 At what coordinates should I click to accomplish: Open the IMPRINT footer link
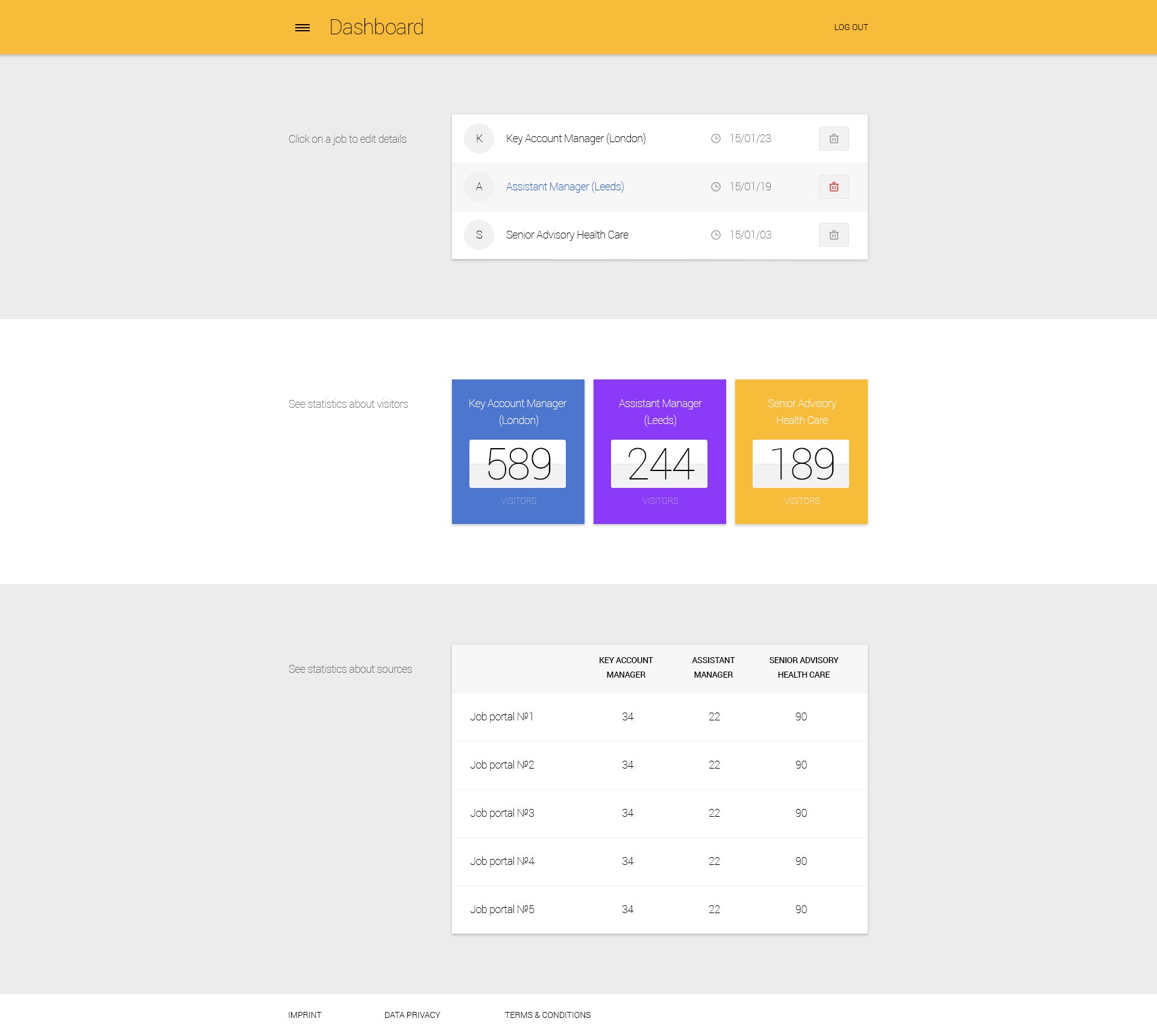point(305,1015)
